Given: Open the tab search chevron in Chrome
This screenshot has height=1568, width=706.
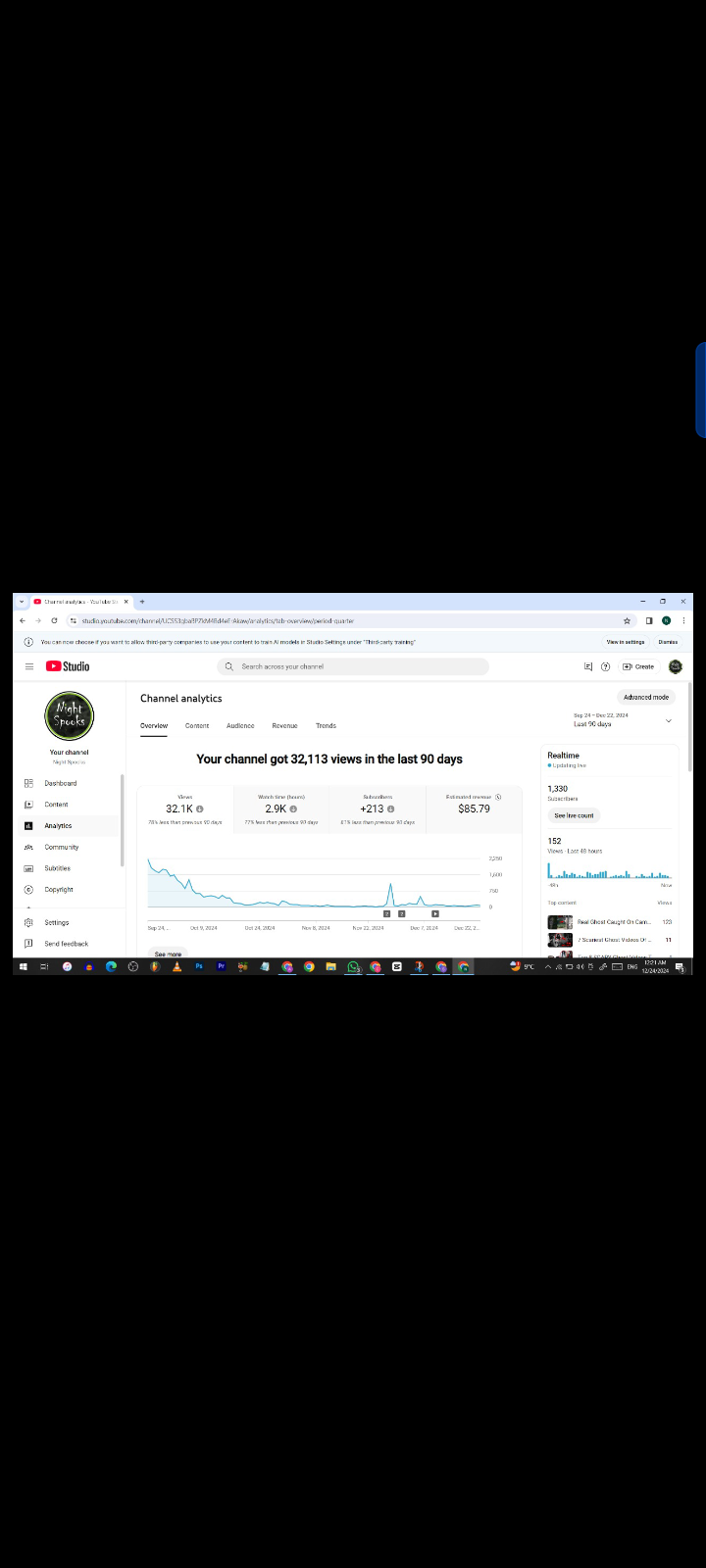Looking at the screenshot, I should coord(22,602).
